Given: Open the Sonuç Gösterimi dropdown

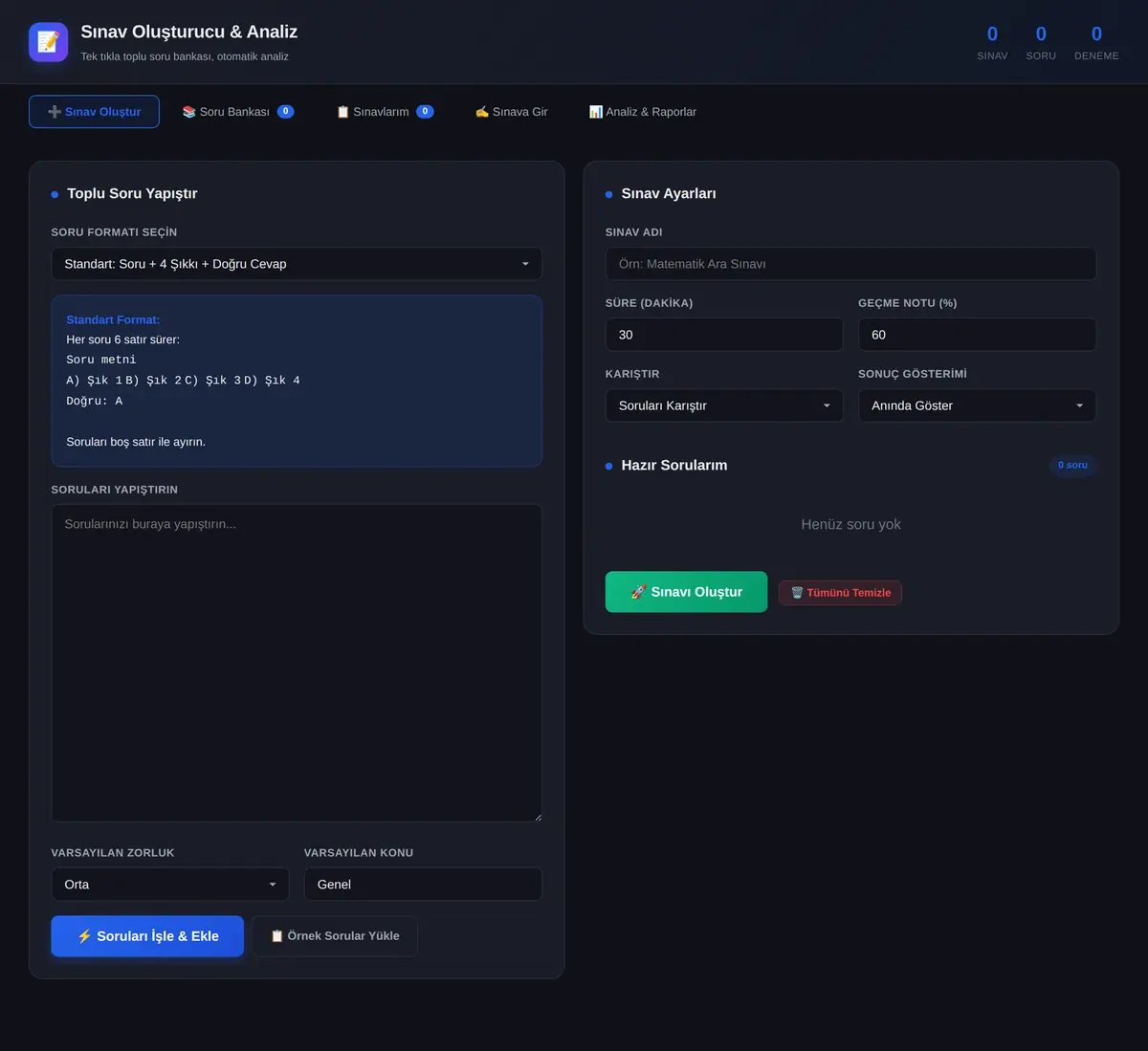Looking at the screenshot, I should [977, 405].
